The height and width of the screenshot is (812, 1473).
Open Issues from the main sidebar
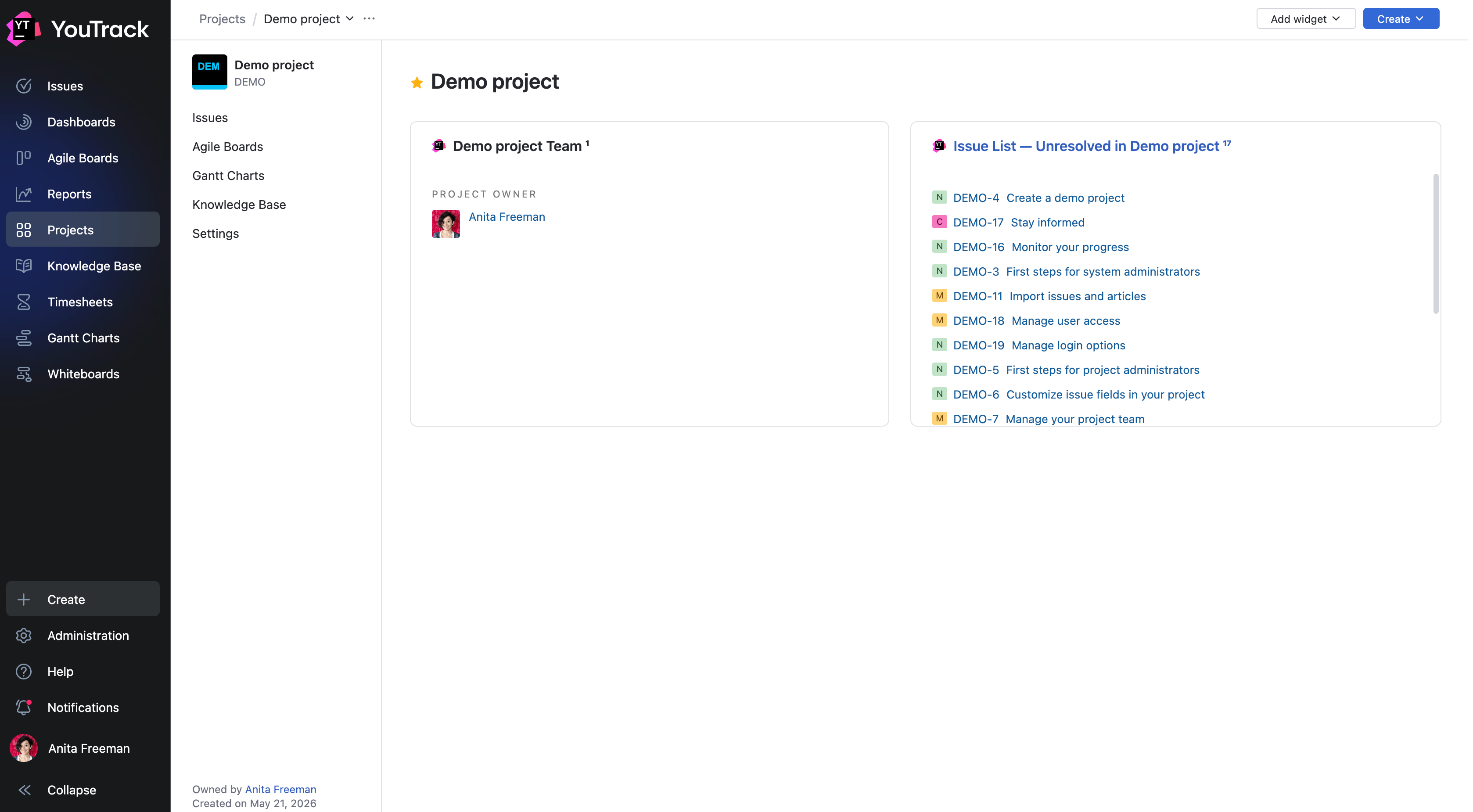click(83, 86)
